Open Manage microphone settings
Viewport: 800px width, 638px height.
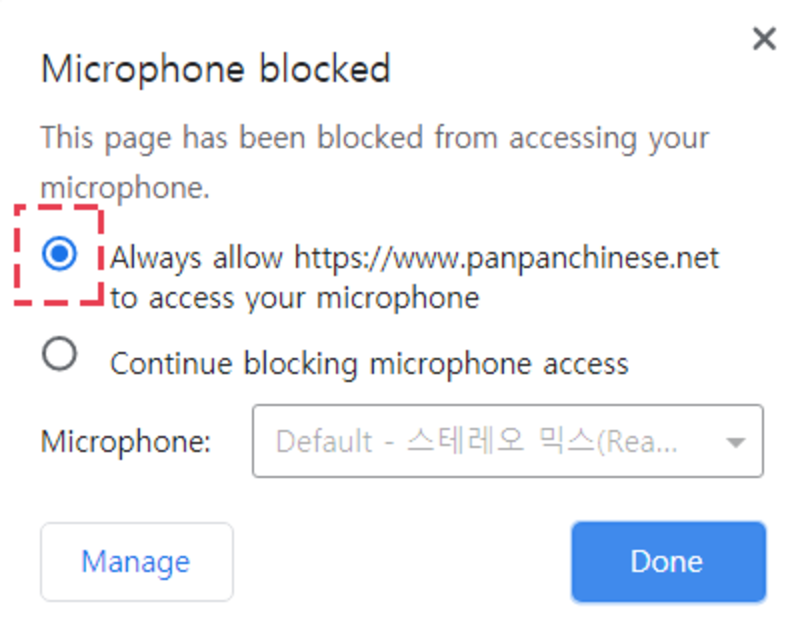tap(137, 561)
